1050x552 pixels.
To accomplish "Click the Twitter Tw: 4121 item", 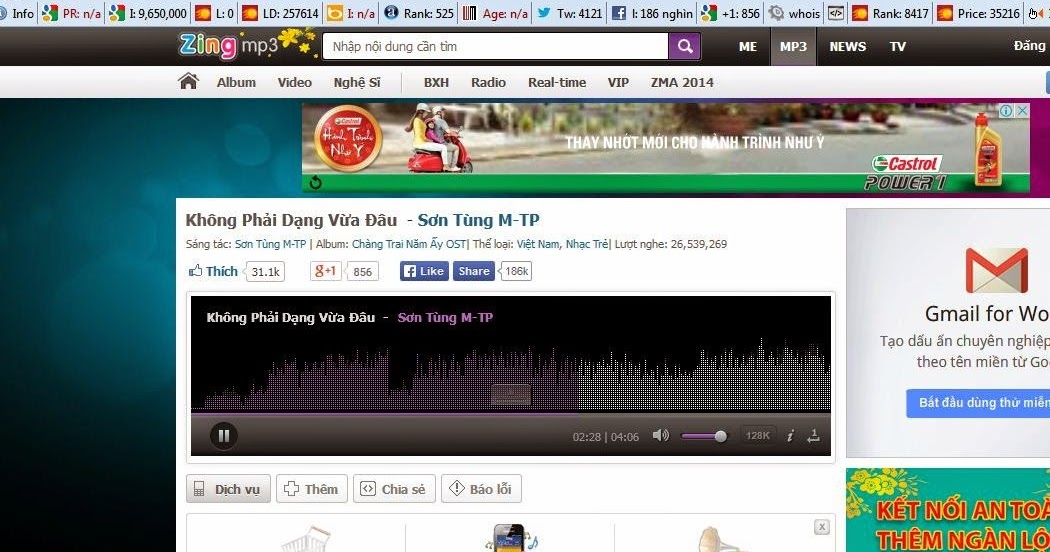I will point(570,13).
